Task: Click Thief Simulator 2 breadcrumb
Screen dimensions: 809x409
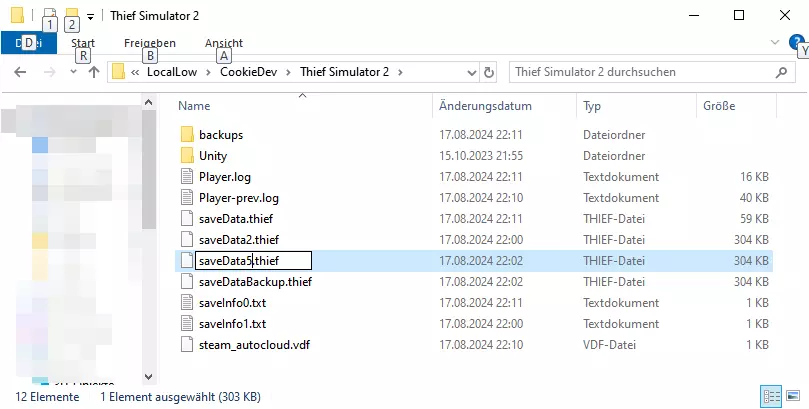Action: pyautogui.click(x=345, y=72)
